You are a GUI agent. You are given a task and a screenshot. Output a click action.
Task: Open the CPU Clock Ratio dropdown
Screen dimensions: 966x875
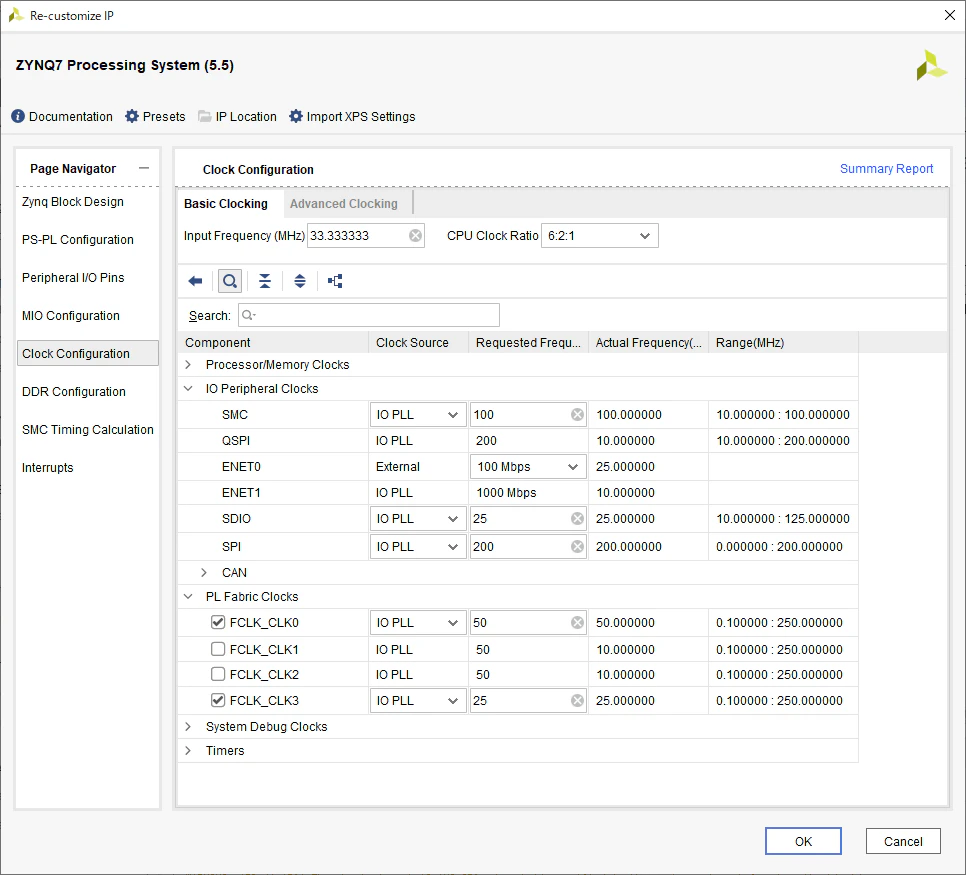click(x=599, y=235)
